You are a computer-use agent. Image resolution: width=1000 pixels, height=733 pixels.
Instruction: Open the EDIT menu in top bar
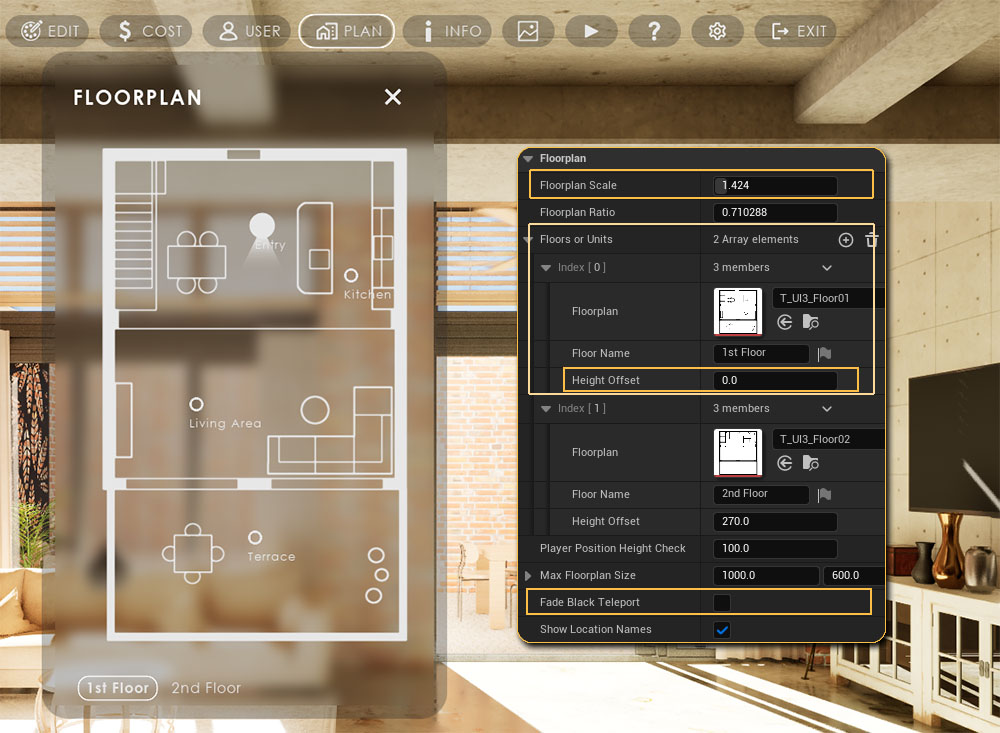point(49,31)
